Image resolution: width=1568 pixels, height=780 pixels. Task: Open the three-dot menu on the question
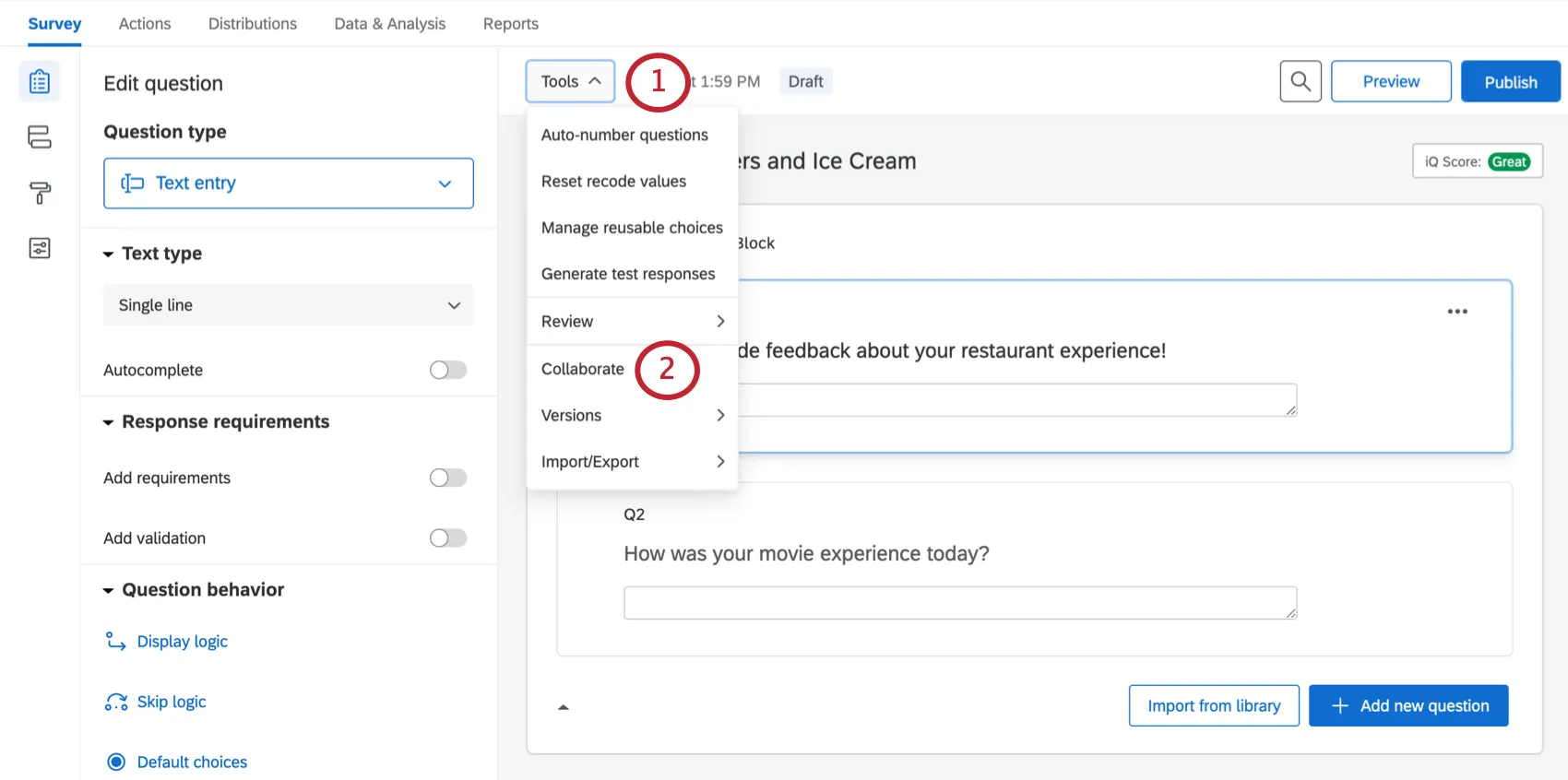(x=1457, y=312)
